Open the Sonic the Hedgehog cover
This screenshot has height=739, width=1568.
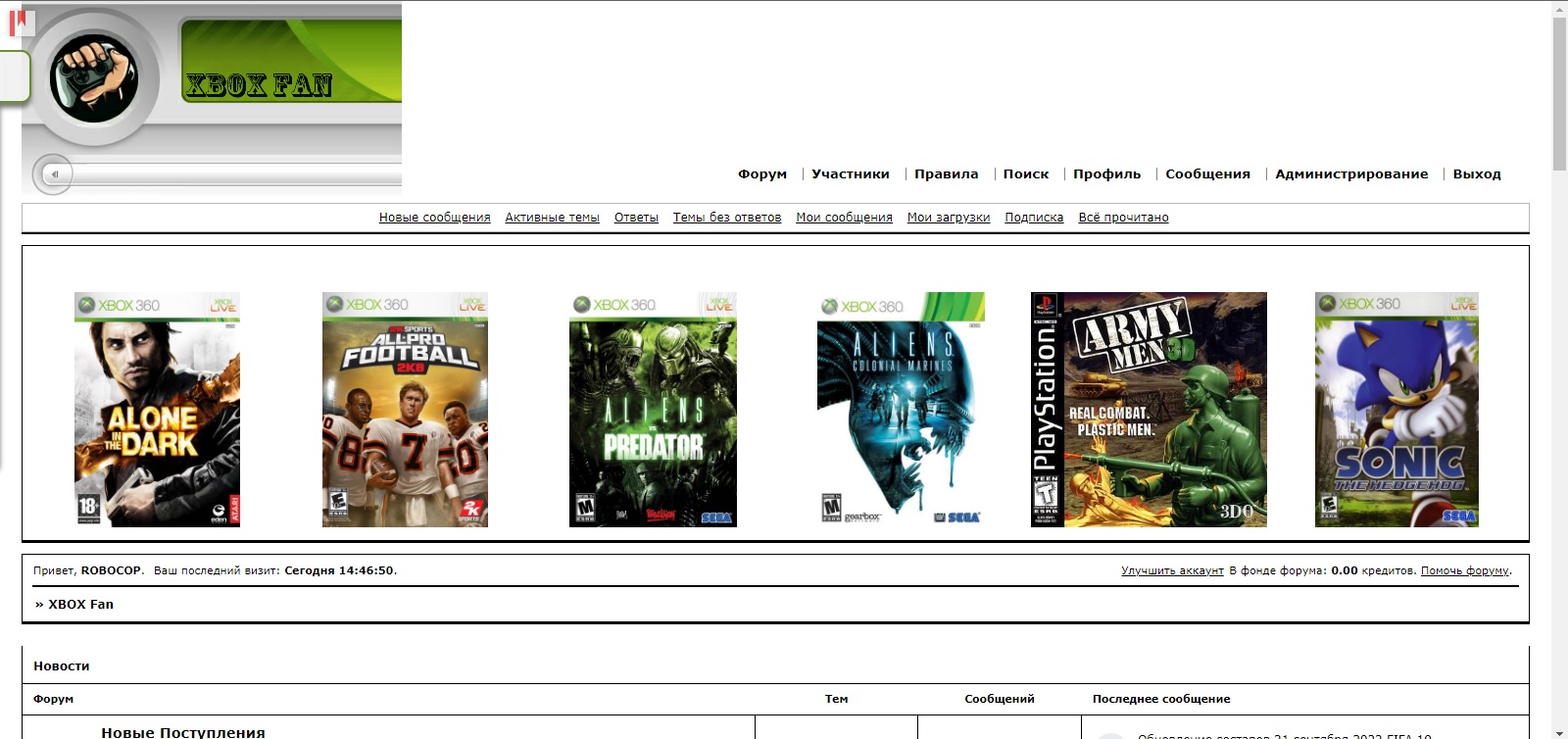tap(1396, 410)
